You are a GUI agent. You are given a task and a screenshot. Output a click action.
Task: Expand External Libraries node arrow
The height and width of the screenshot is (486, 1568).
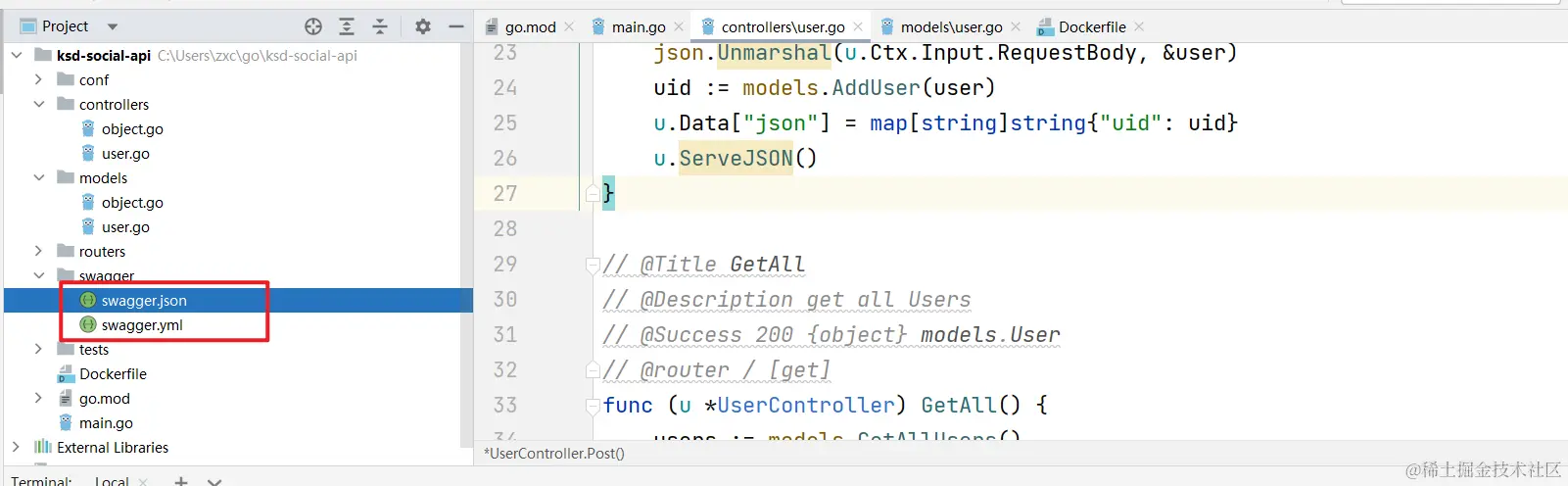coord(16,448)
